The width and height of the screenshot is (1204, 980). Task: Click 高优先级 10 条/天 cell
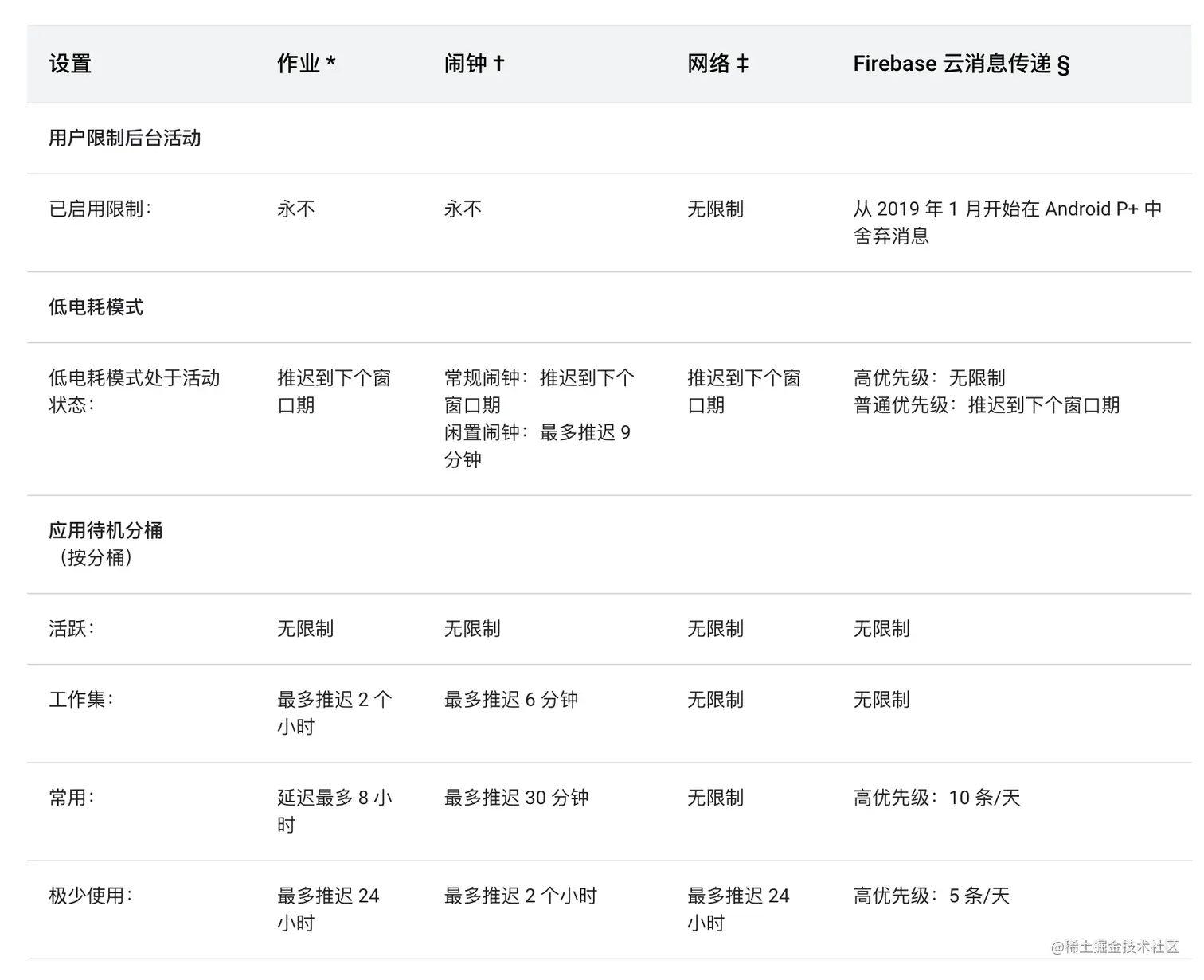tap(936, 798)
